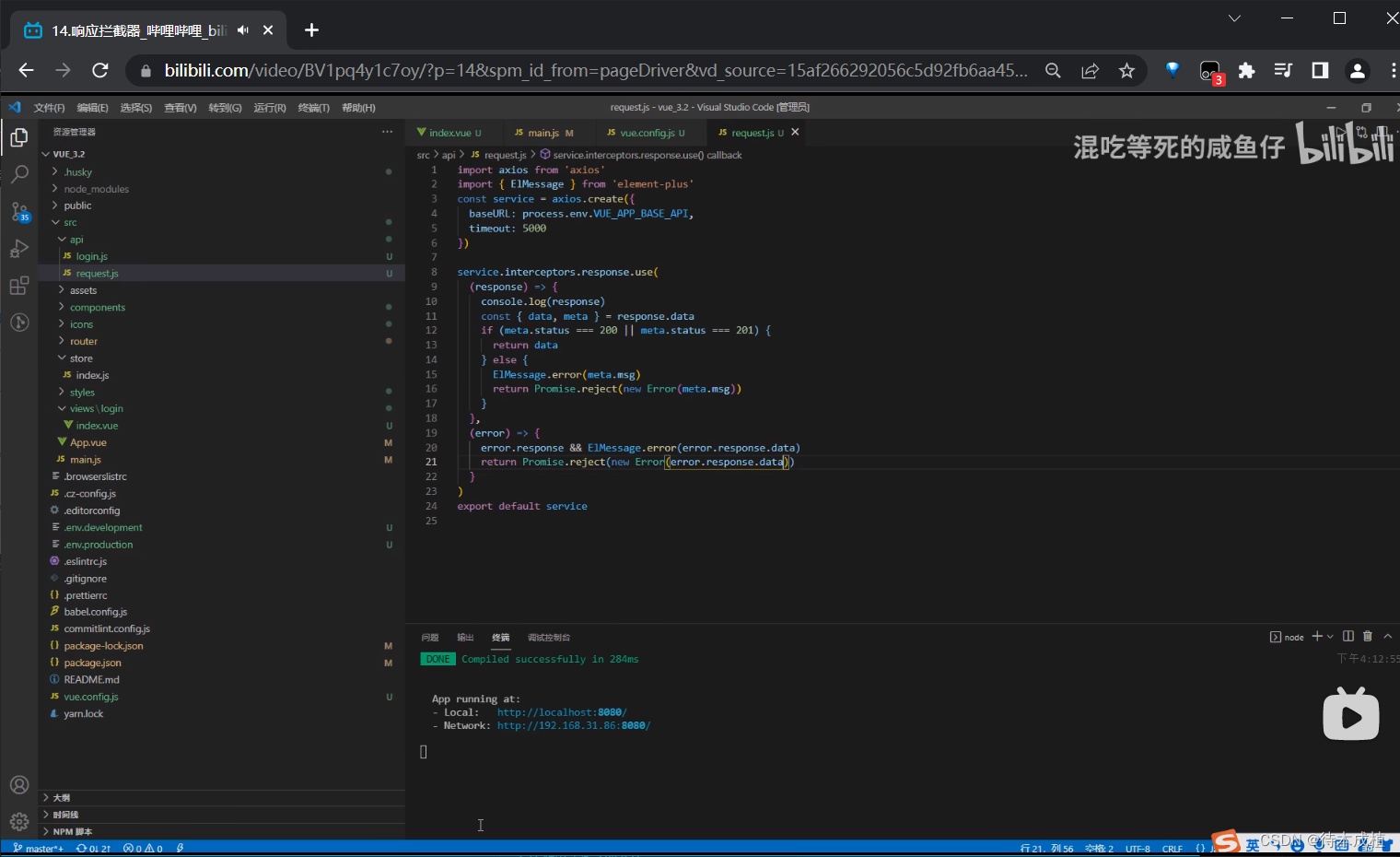
Task: Collapse the VUE_3.2 root section
Action: click(68, 154)
